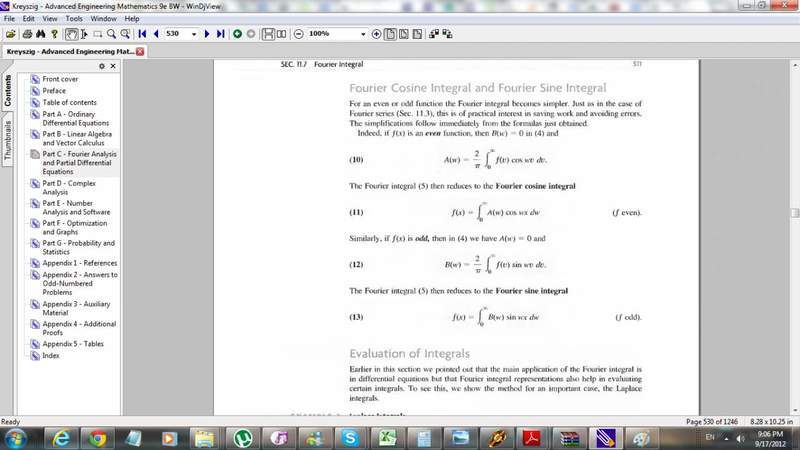Viewport: 800px width, 450px height.
Task: Open page number dropdown showing 530
Action: click(194, 34)
